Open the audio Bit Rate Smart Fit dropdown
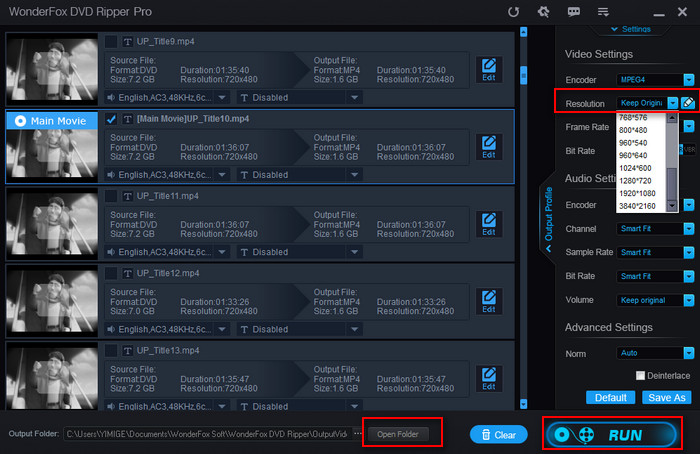 [689, 276]
